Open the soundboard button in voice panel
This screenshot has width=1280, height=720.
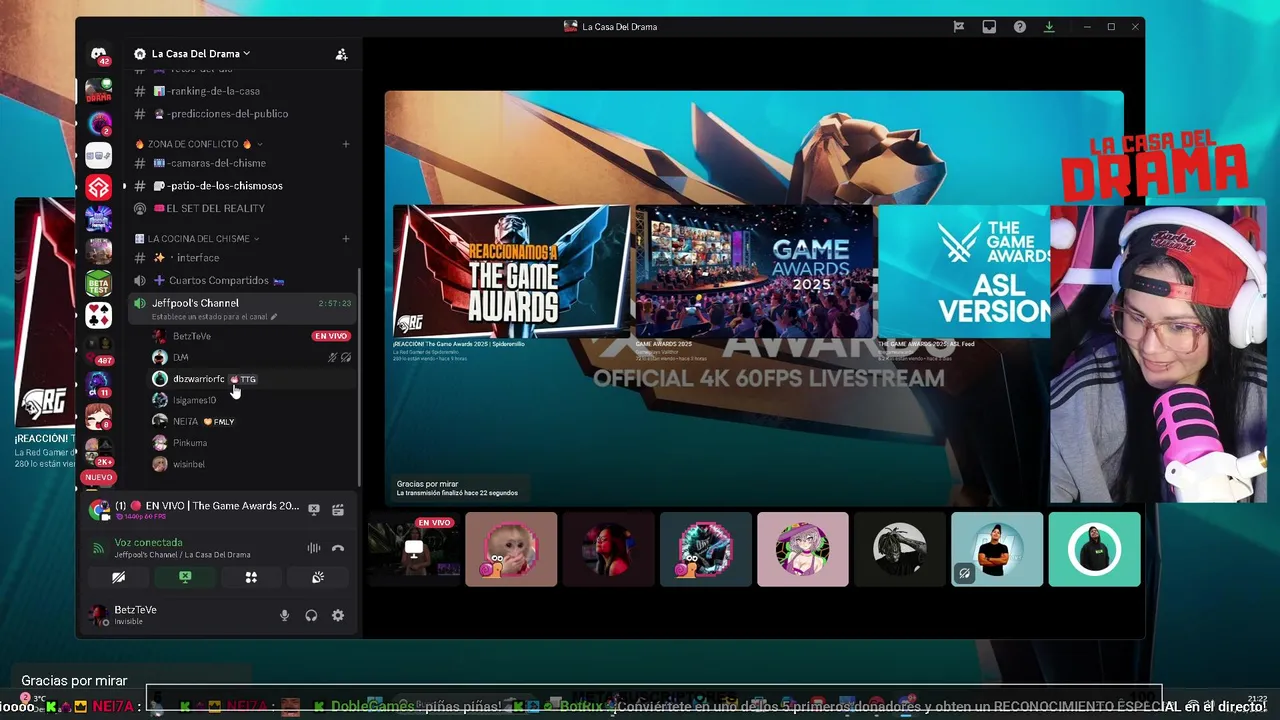pyautogui.click(x=318, y=577)
